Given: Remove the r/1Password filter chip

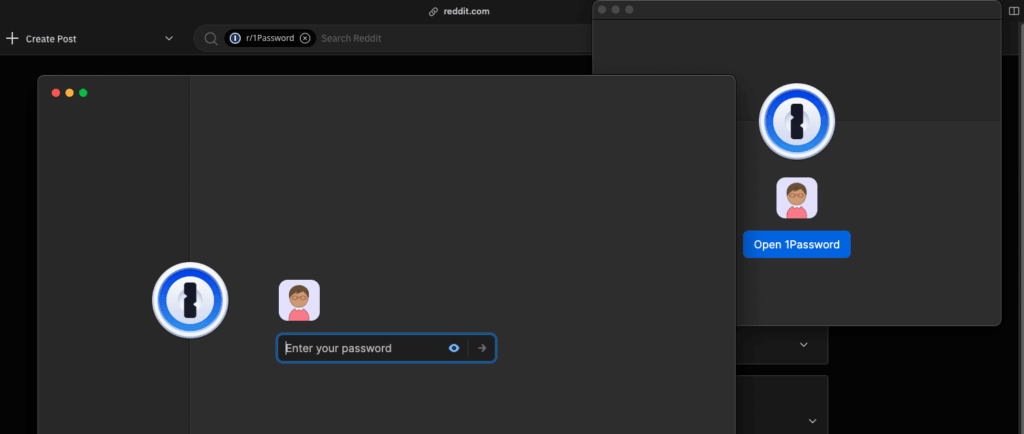Looking at the screenshot, I should [x=304, y=39].
